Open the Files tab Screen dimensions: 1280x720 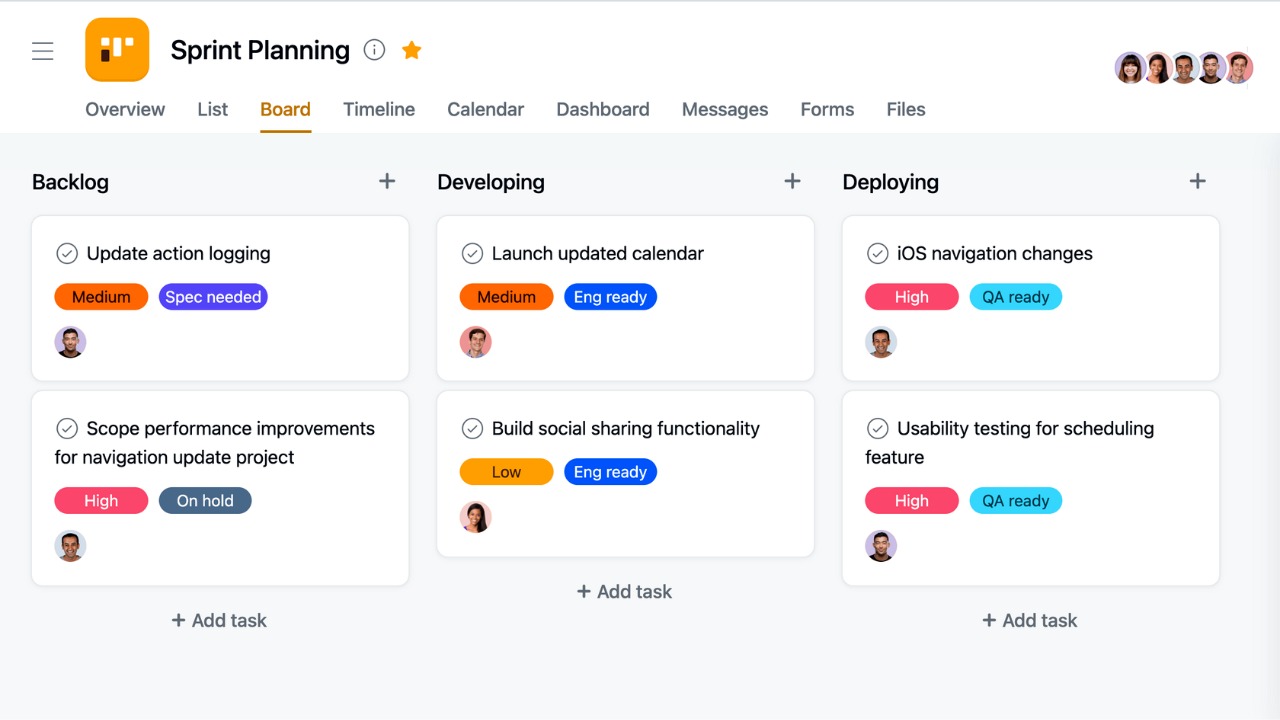pos(906,110)
